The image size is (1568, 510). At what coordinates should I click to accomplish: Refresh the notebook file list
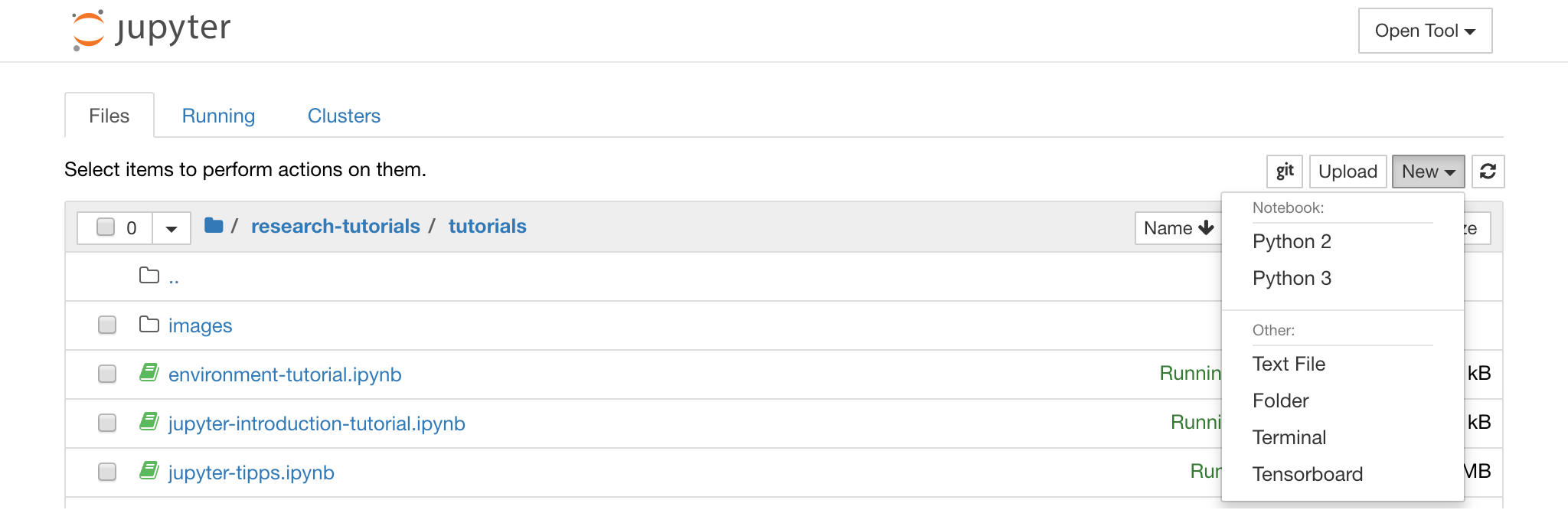(x=1488, y=172)
